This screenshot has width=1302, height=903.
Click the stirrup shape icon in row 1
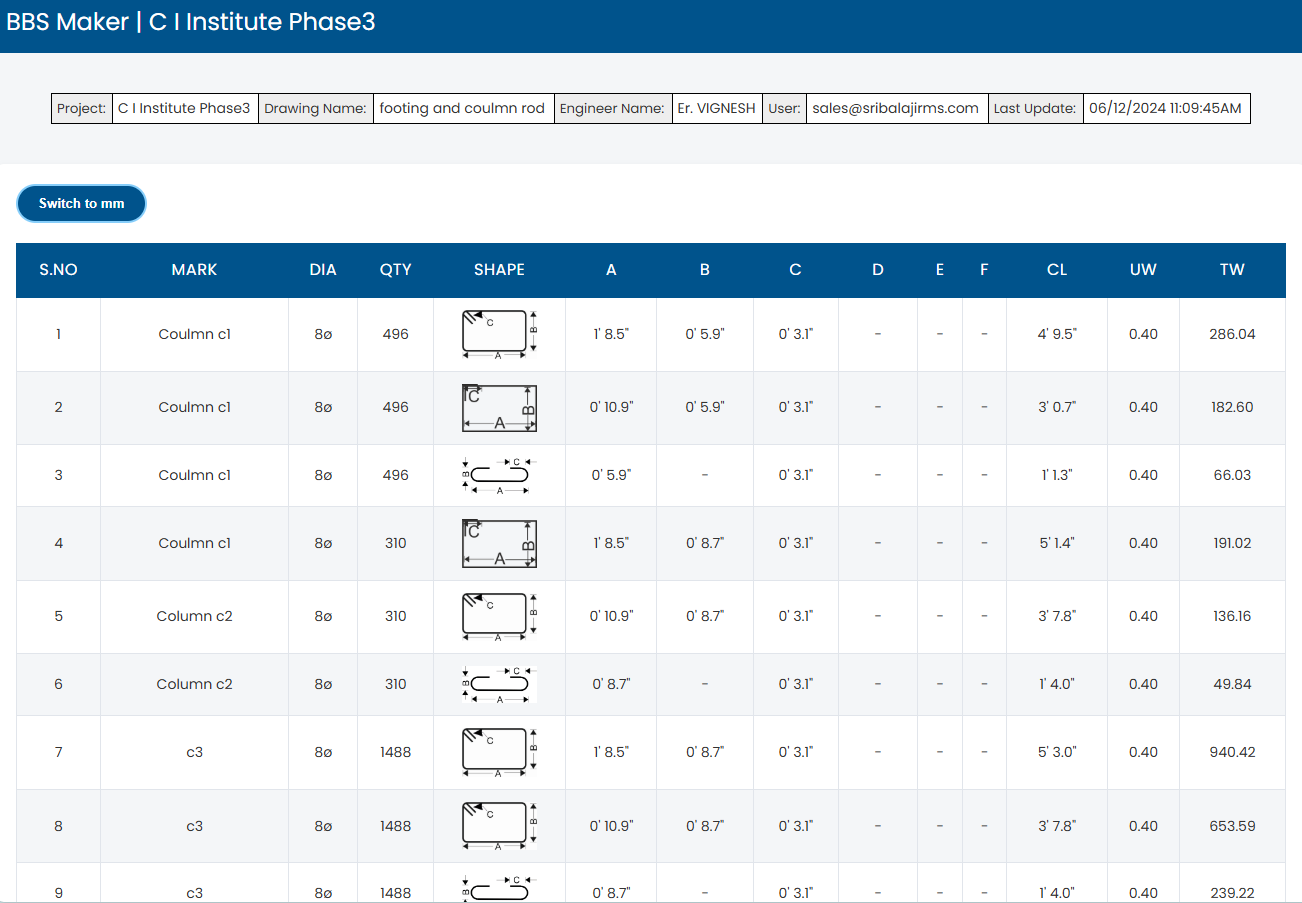tap(499, 334)
